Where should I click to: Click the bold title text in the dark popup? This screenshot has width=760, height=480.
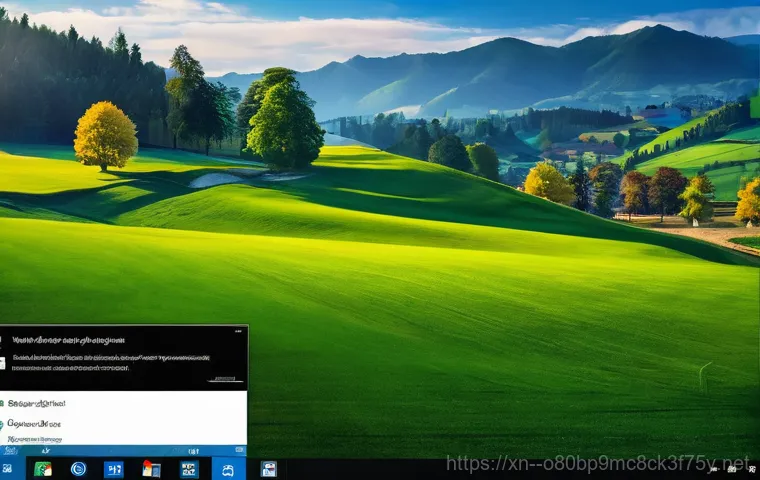point(68,340)
